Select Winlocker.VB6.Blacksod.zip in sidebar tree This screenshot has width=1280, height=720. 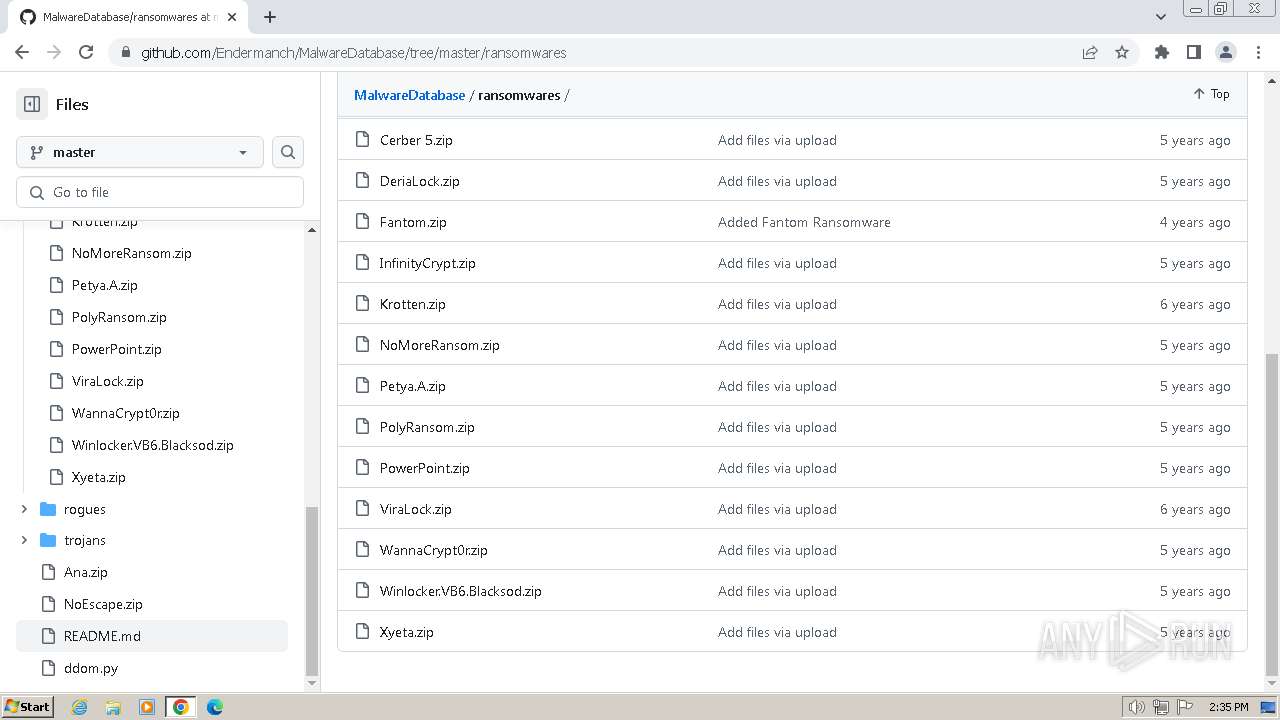(x=153, y=445)
